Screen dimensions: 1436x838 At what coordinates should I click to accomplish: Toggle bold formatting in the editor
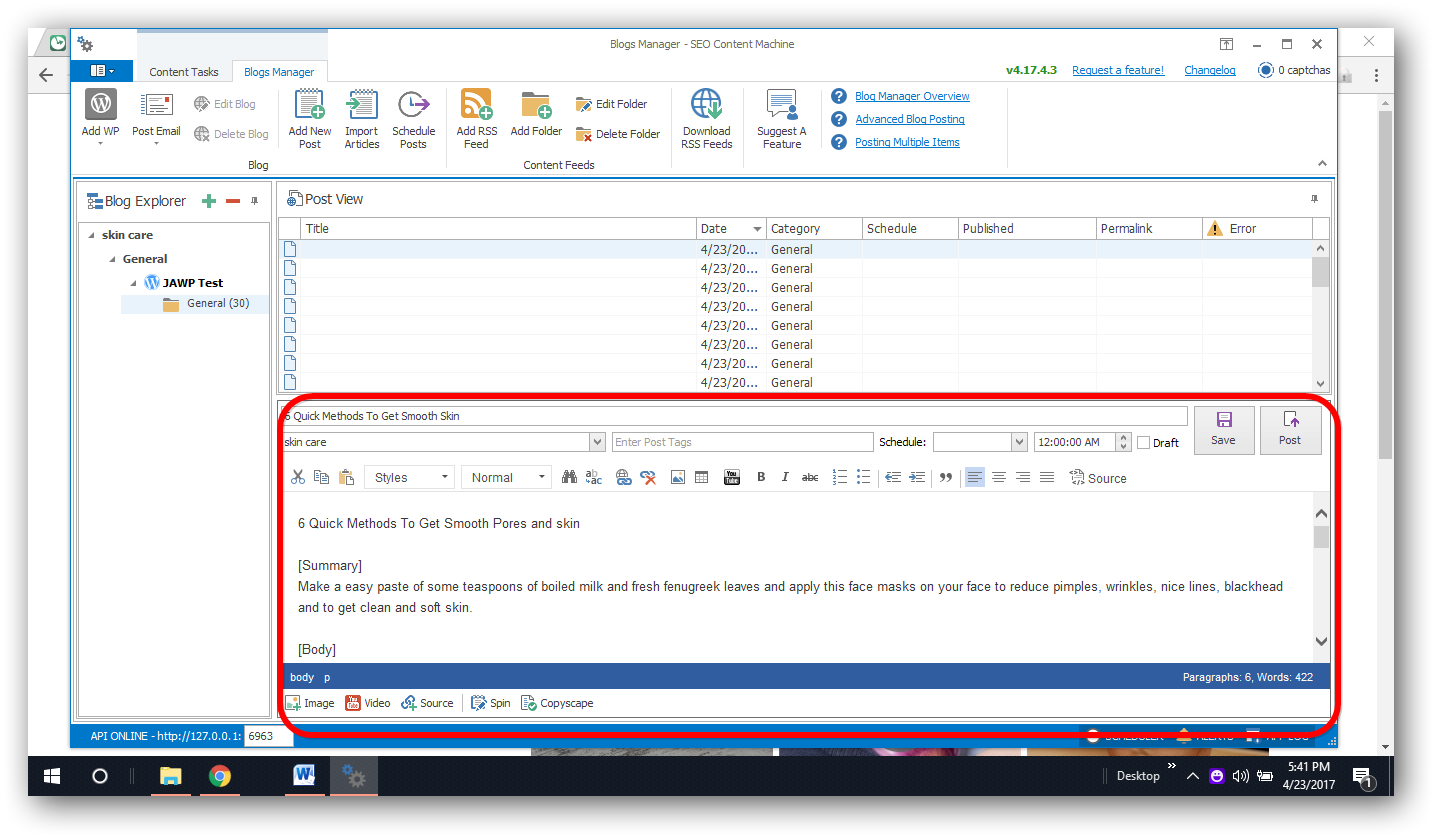[x=761, y=478]
